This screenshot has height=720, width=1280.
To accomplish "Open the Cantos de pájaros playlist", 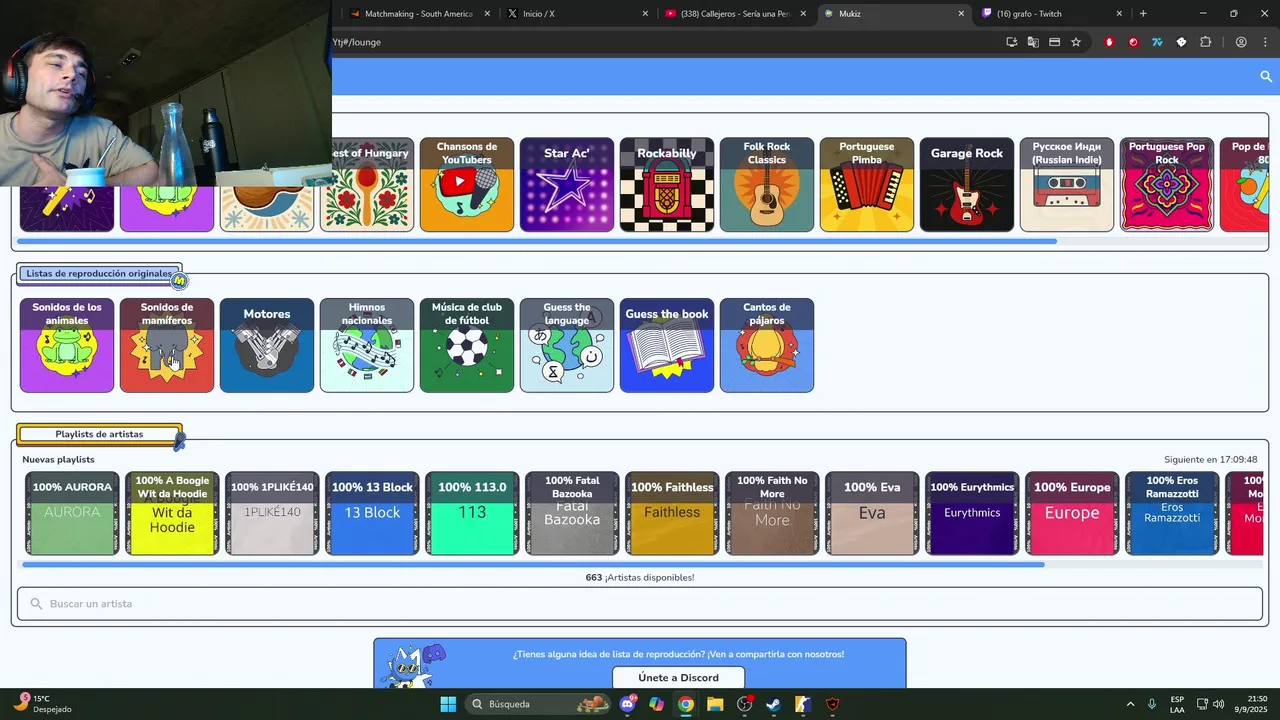I will [x=767, y=345].
